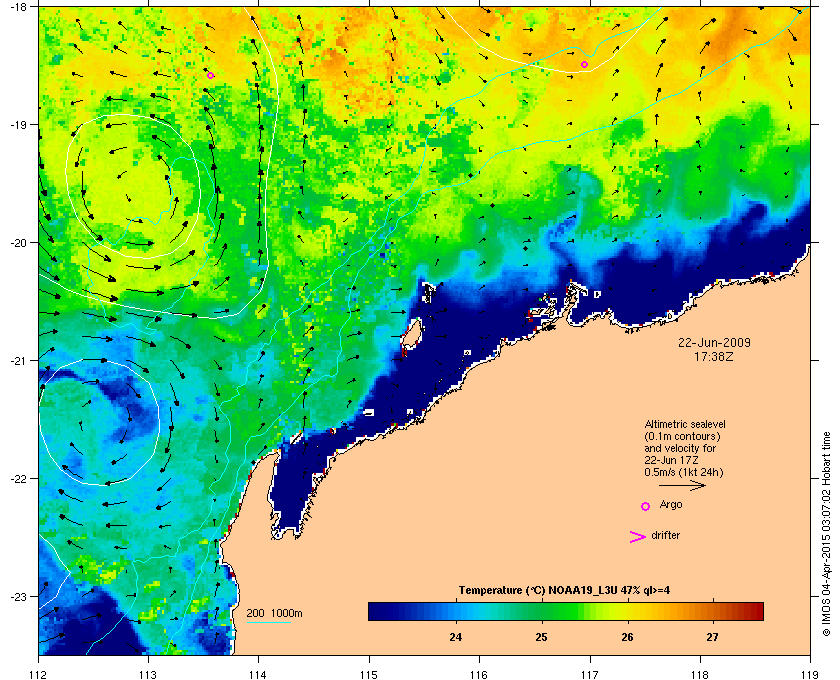This screenshot has height=680, width=840.
Task: Click the longitude label 119
Action: (810, 674)
